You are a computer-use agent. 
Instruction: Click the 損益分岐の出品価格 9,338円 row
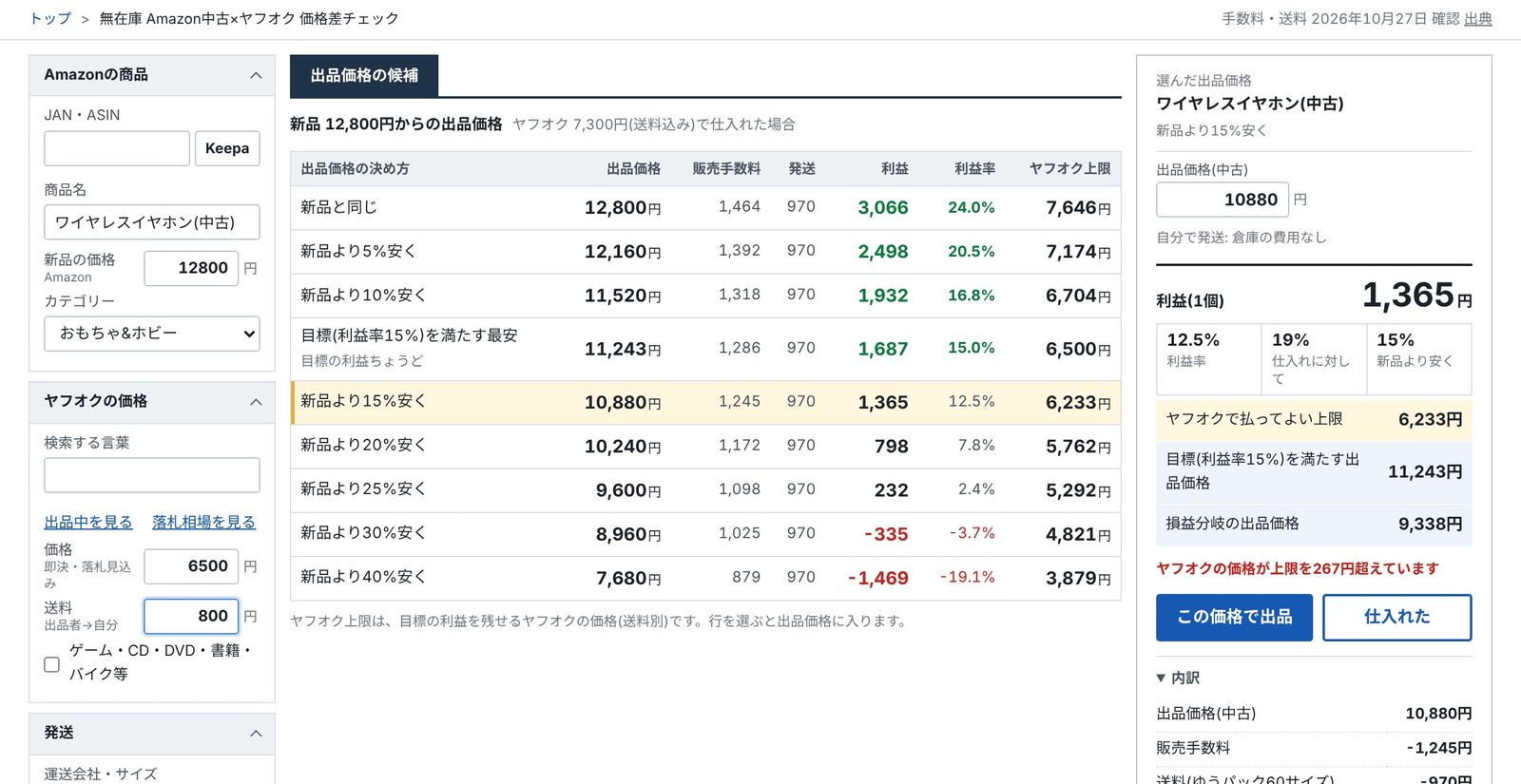click(x=1314, y=524)
